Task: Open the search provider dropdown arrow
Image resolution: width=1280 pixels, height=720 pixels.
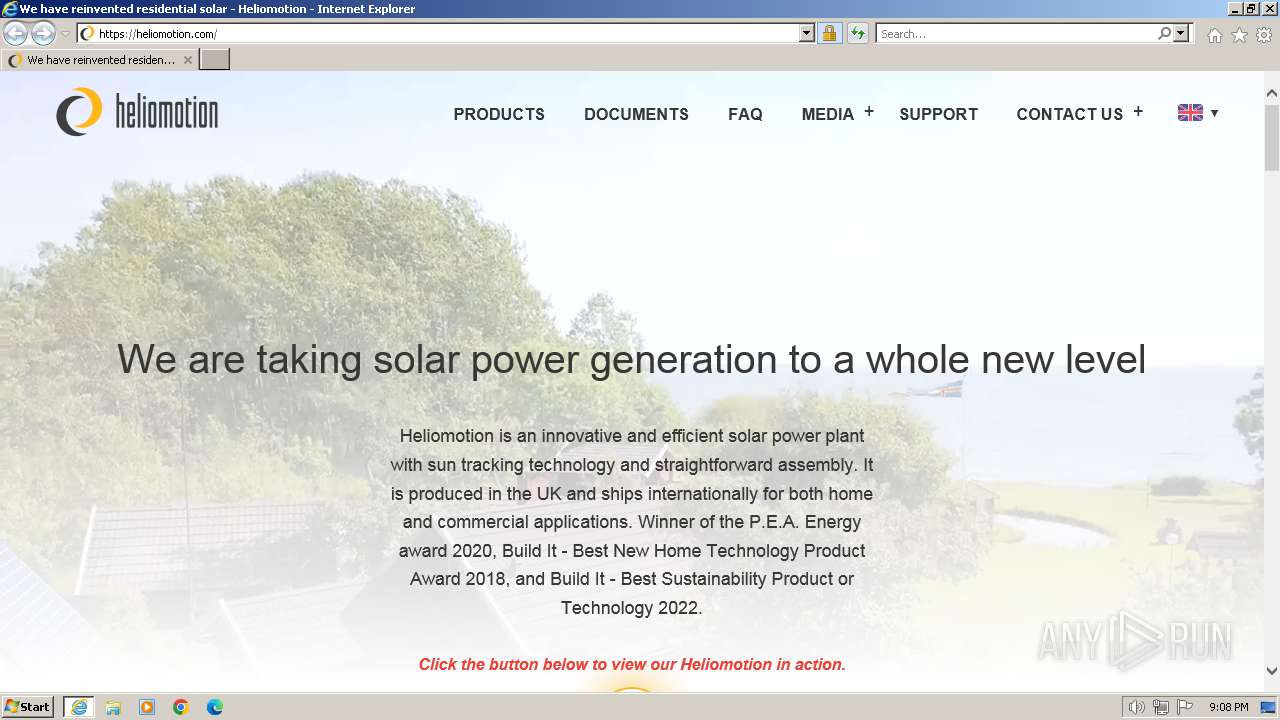Action: click(1181, 33)
